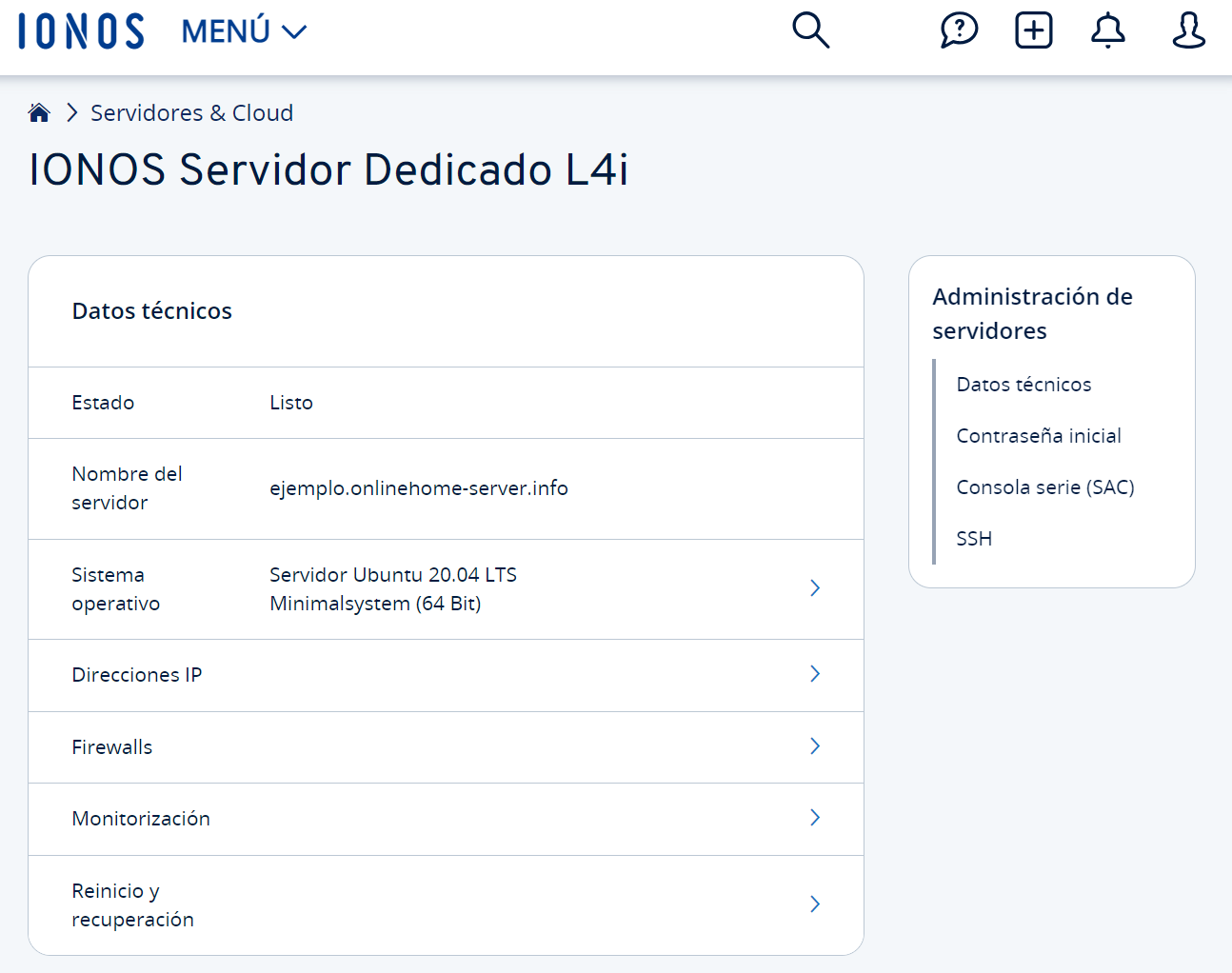Expand the Direcciones IP row chevron
This screenshot has height=973, width=1232.
815,674
